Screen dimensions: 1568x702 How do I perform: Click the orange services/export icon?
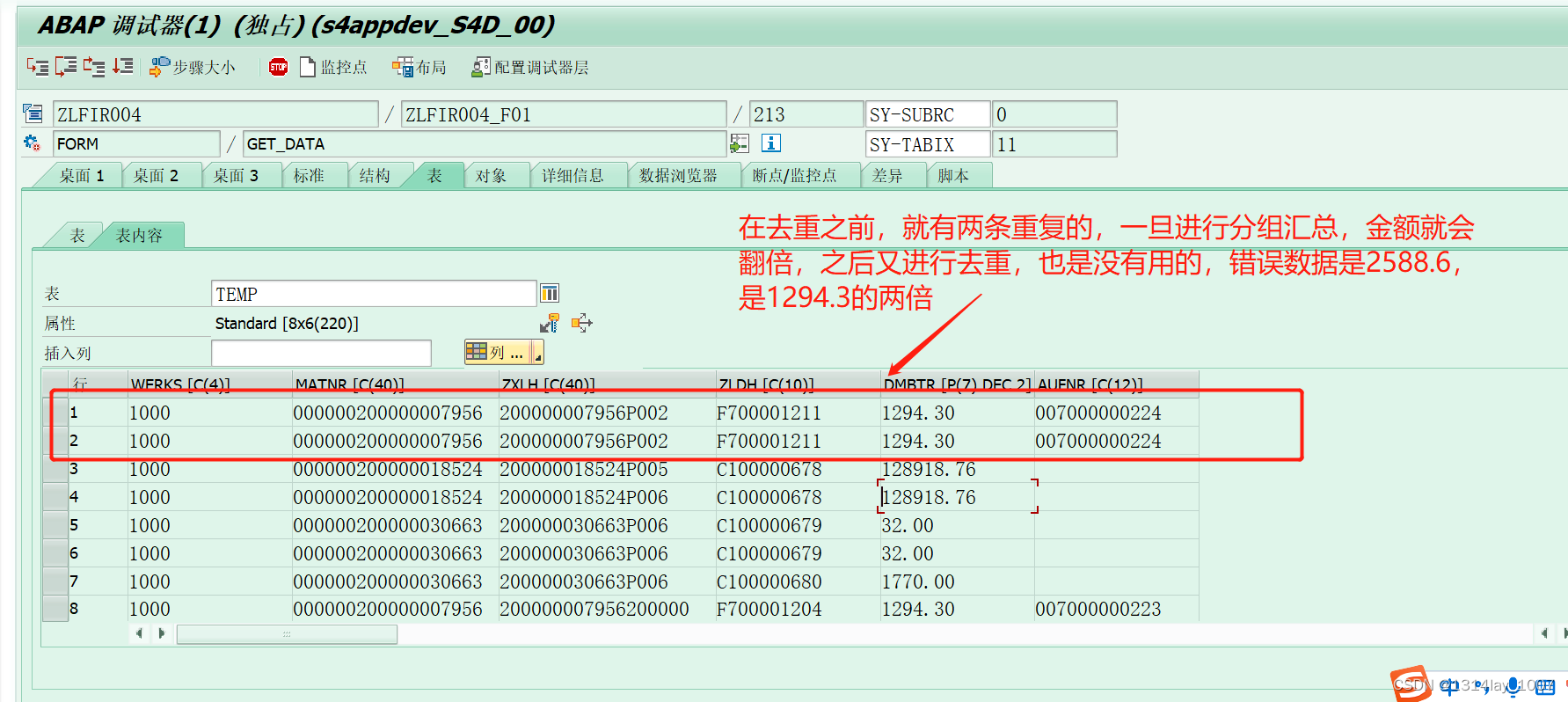581,323
